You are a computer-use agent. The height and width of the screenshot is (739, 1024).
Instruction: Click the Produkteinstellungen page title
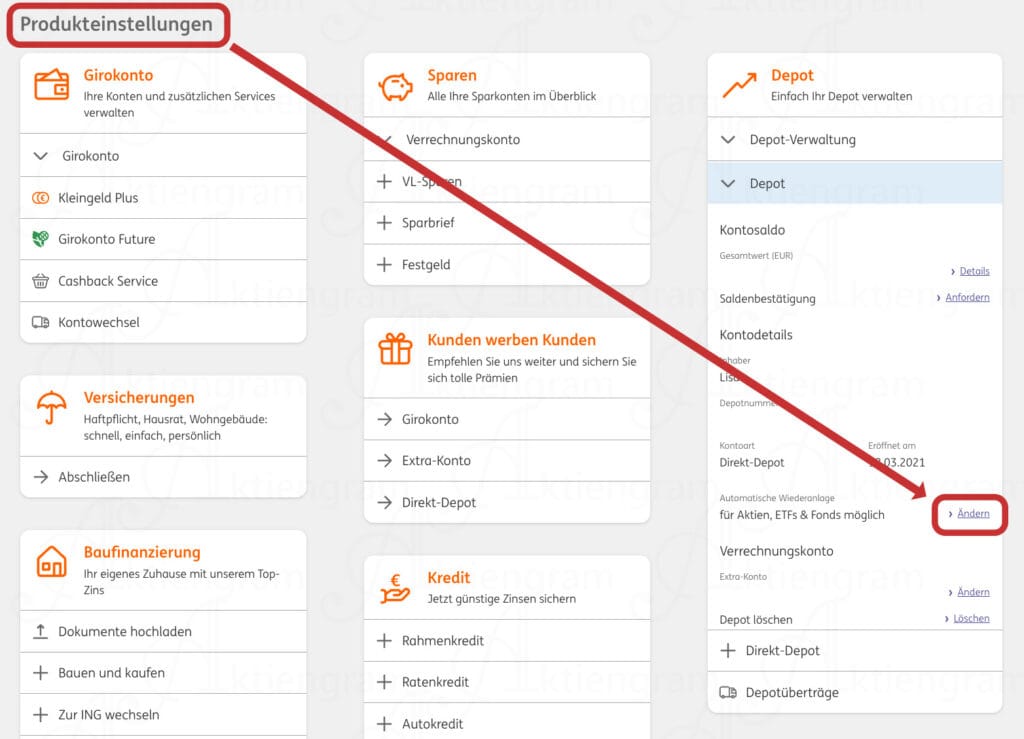coord(116,24)
